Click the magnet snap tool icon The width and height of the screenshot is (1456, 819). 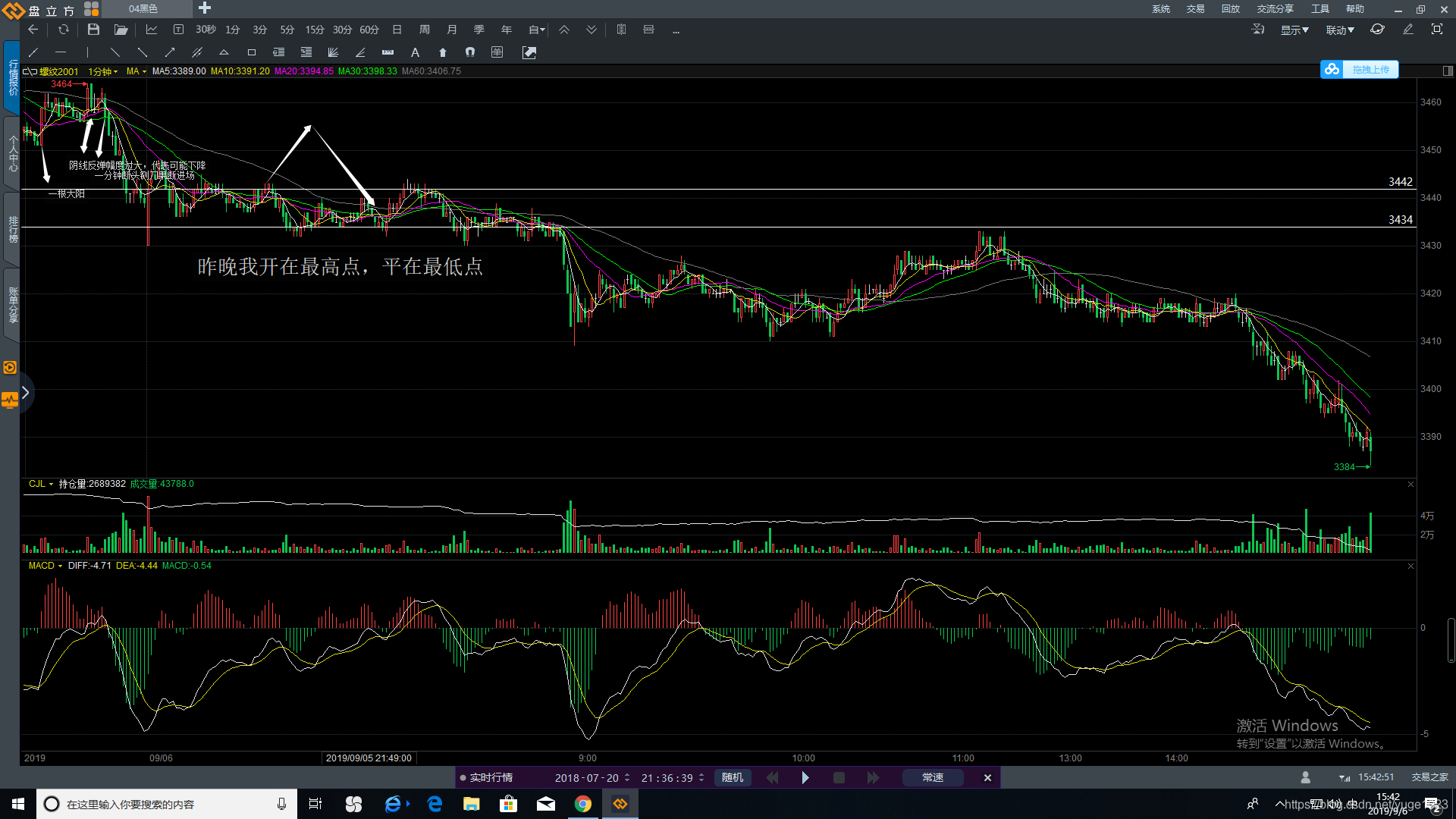470,52
